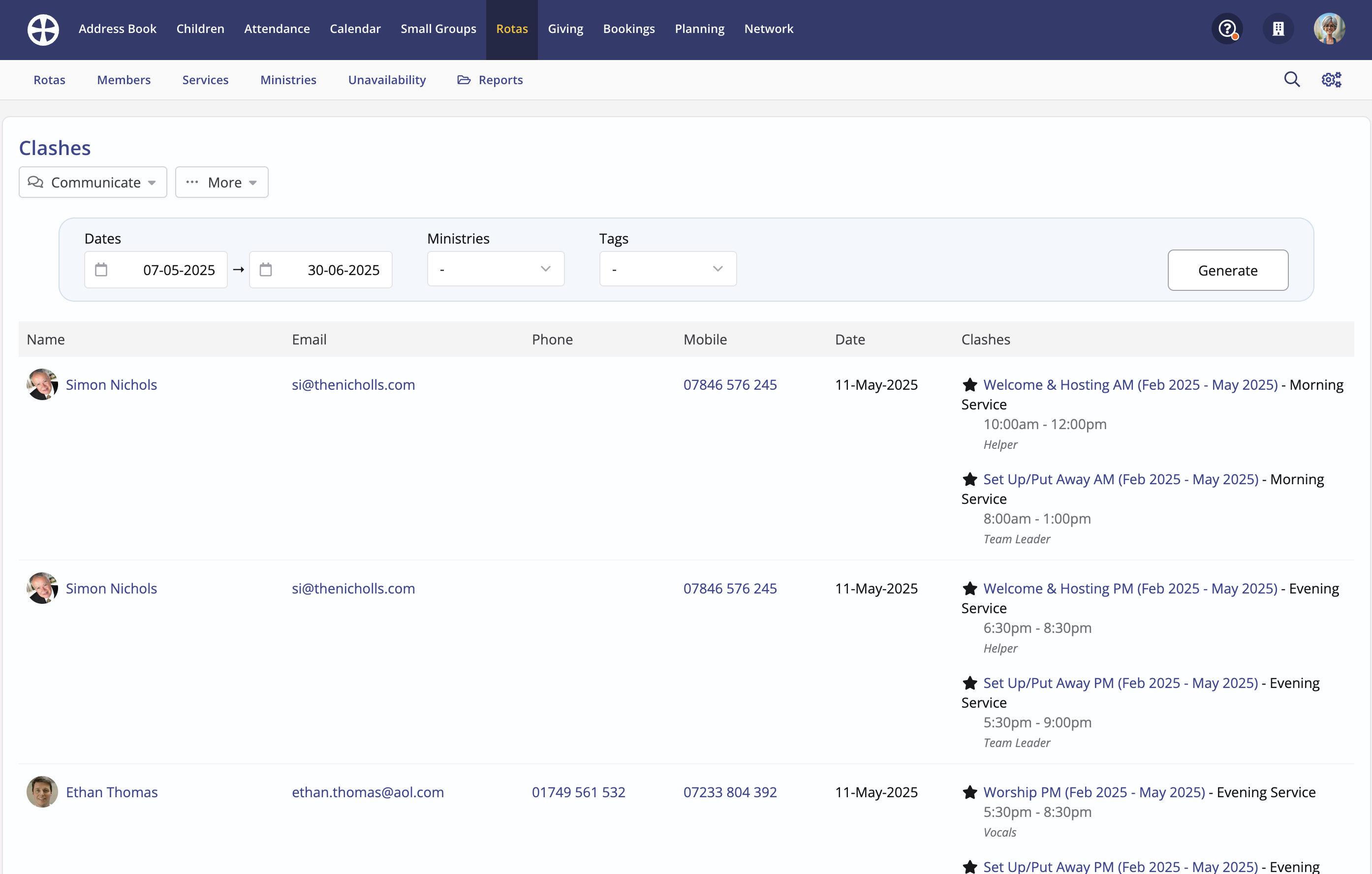Click the More ellipsis icon
Viewport: 1372px width, 874px height.
tap(192, 182)
